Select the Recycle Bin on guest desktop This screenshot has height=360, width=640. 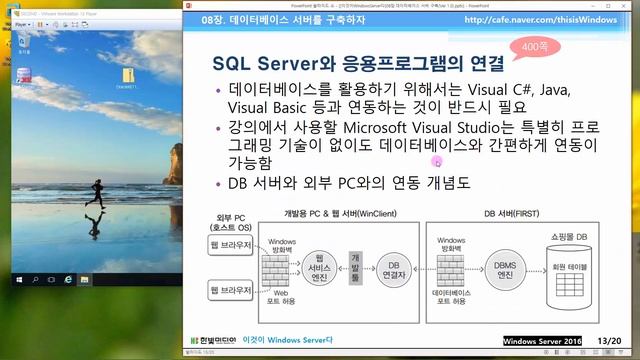point(24,44)
